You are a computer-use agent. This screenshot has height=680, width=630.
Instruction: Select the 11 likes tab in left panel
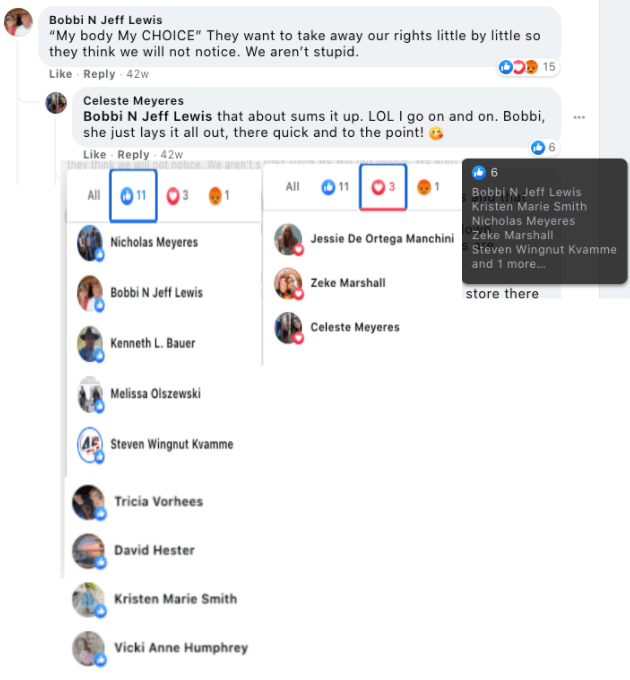(134, 196)
